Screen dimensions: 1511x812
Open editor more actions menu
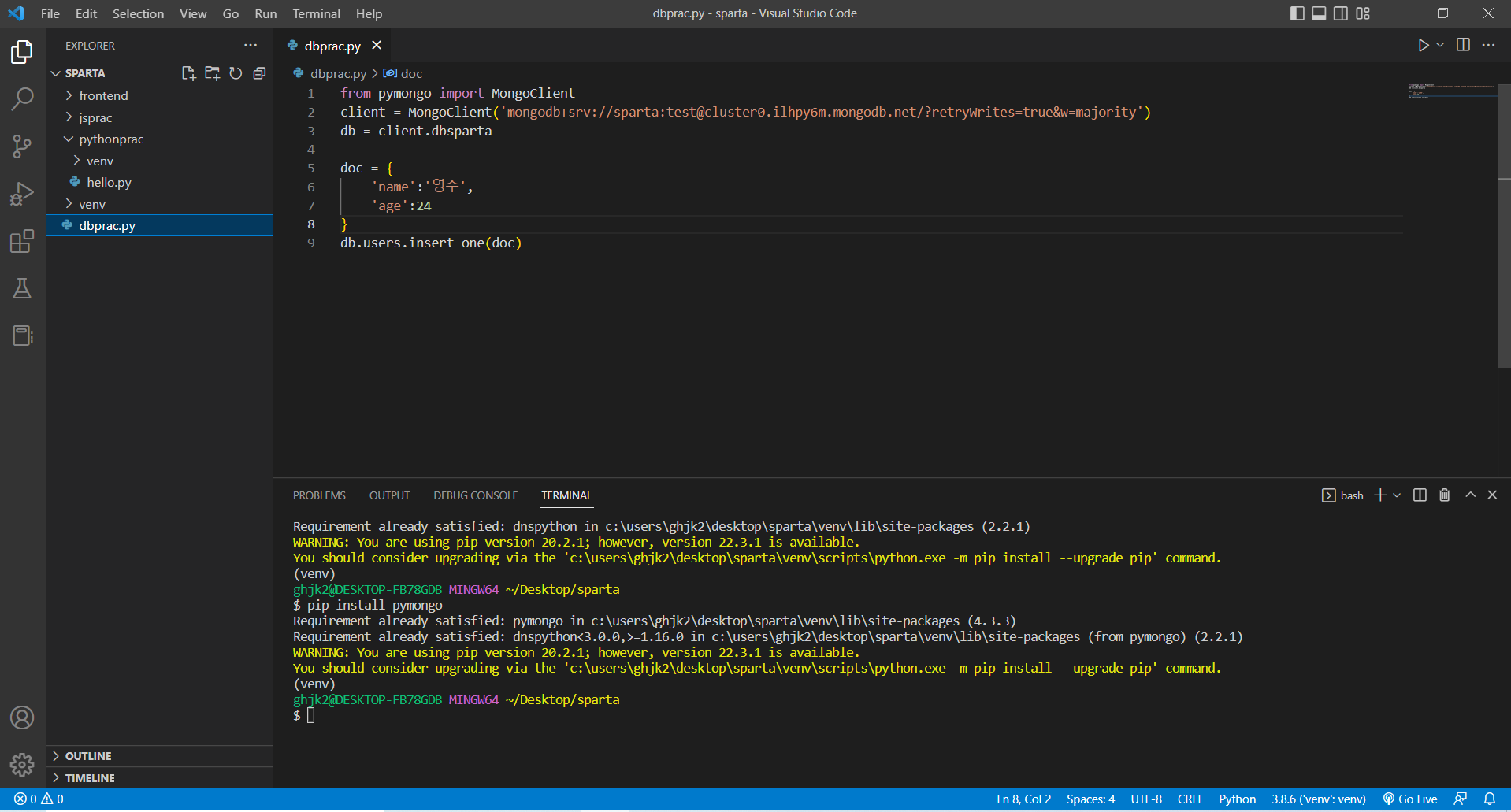(1488, 45)
